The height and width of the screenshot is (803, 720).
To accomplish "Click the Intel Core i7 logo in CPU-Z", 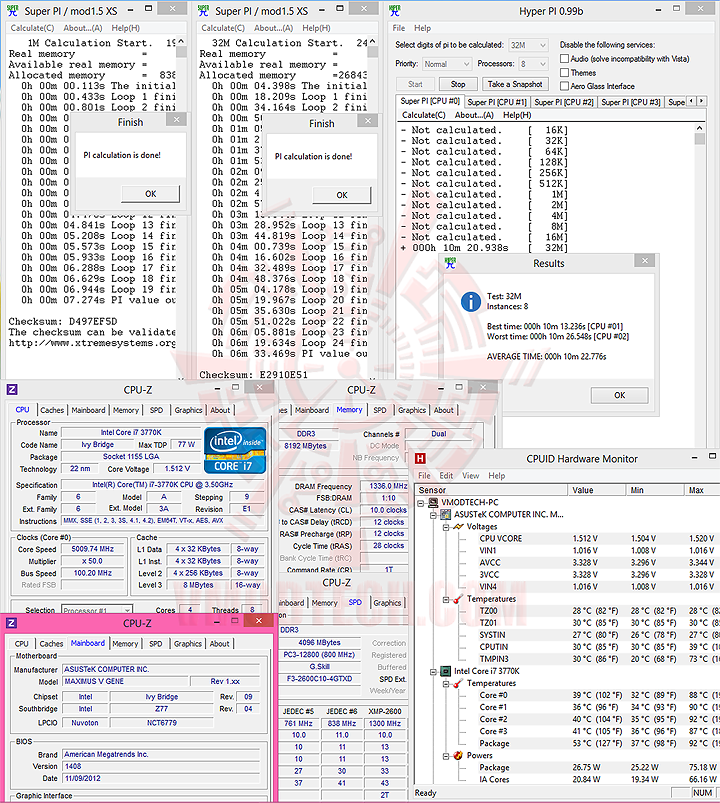I will click(x=235, y=450).
